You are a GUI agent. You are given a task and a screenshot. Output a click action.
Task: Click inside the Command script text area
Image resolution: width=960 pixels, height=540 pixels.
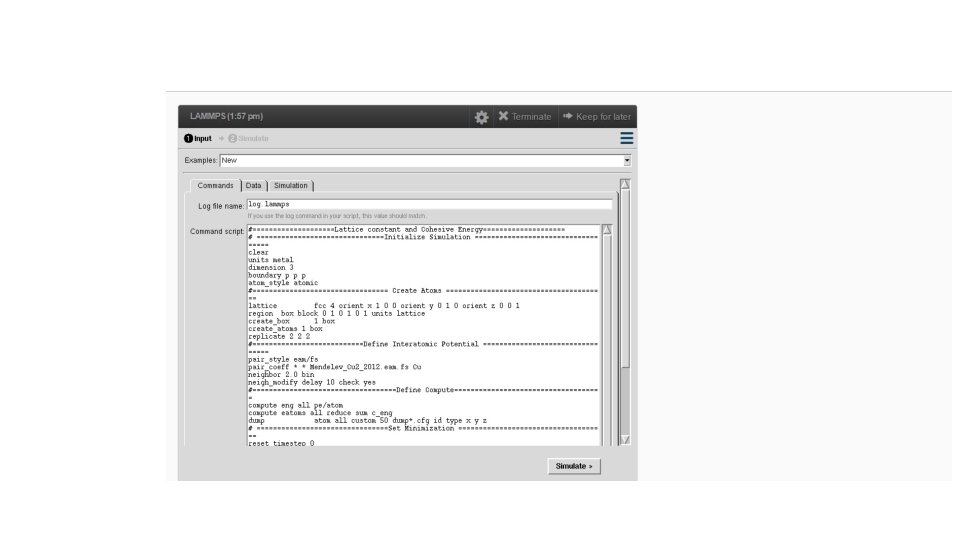pos(424,335)
